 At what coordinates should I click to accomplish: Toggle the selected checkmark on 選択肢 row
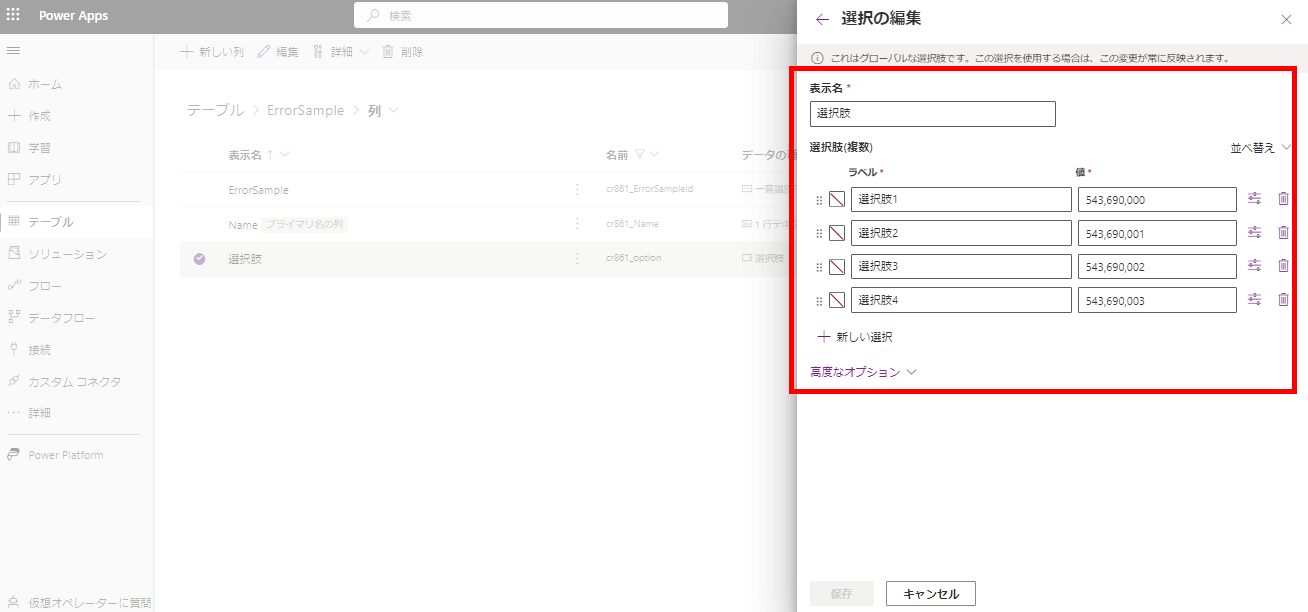(x=199, y=258)
